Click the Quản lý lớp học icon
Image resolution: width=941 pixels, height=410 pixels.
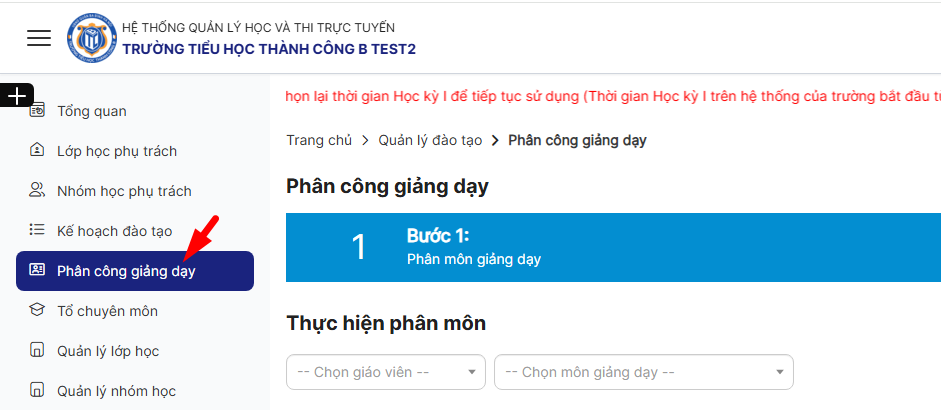tap(38, 351)
